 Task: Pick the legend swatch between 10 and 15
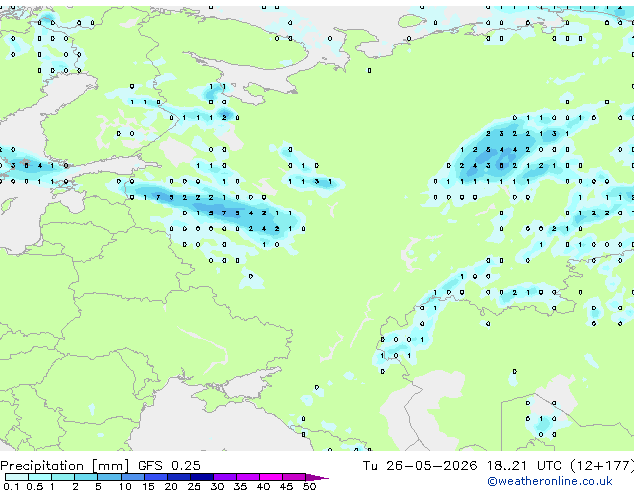click(x=133, y=477)
